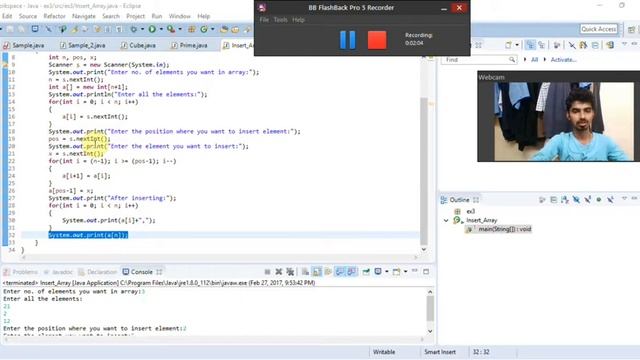
Task: Open Task List view menu triangle
Action: (x=624, y=44)
